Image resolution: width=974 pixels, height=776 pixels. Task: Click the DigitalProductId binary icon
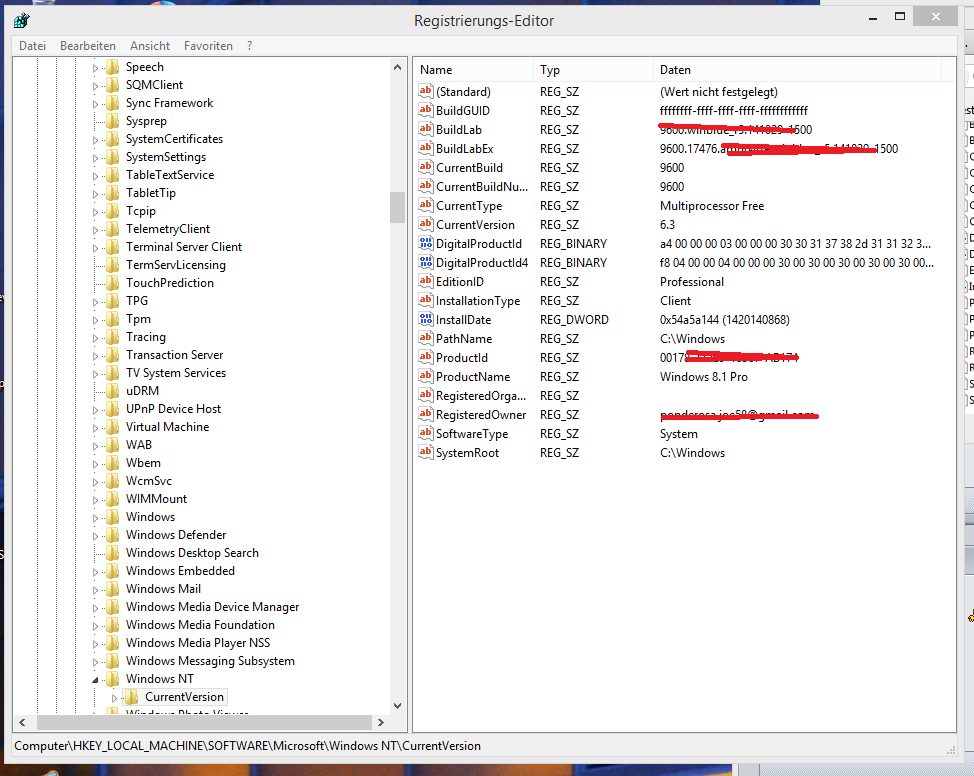pos(426,244)
